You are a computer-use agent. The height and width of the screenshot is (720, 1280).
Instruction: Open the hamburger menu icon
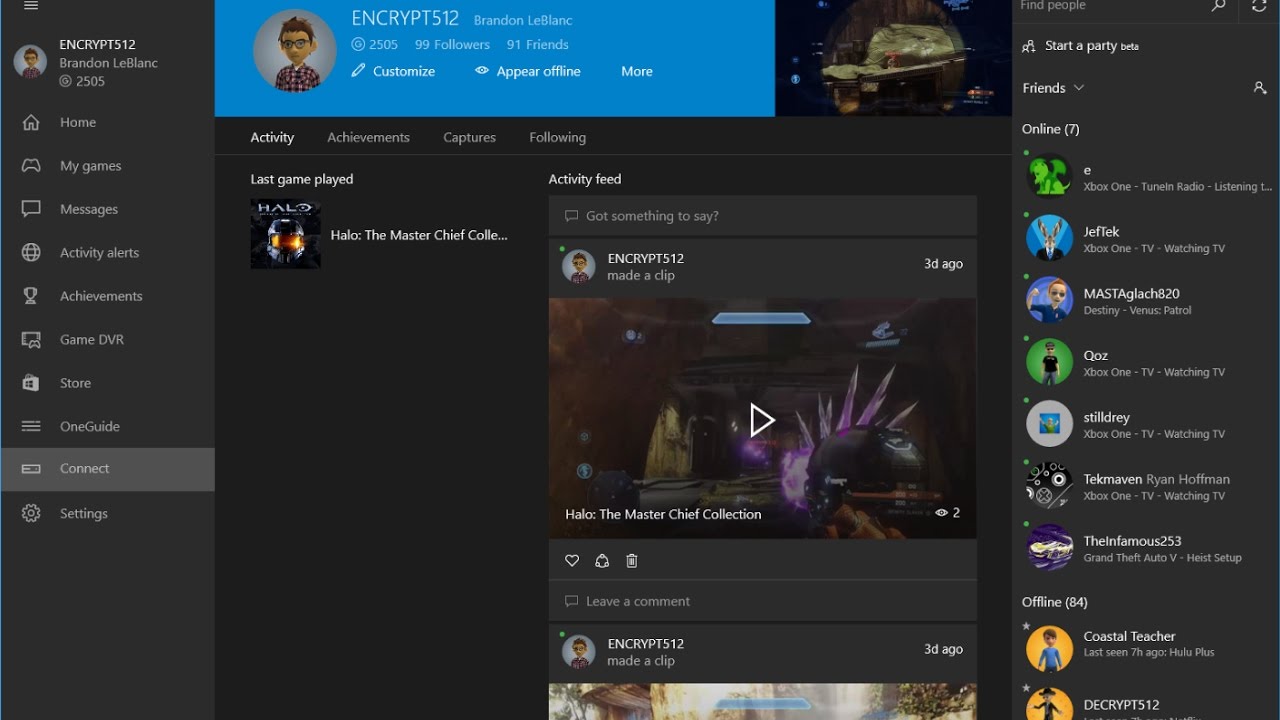pos(31,5)
